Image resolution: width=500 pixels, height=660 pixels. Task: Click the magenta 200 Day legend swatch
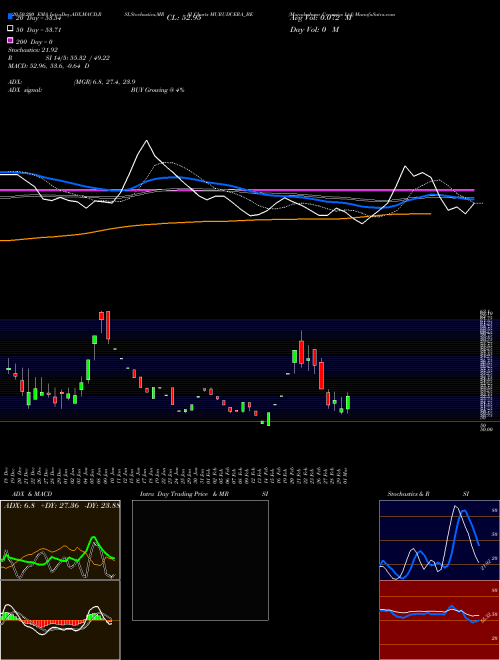tap(10, 40)
